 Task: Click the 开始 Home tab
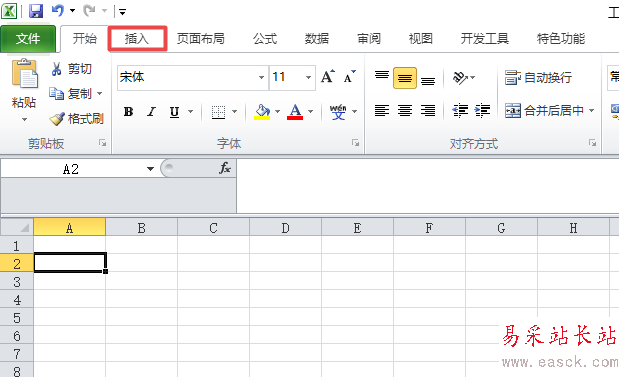tap(84, 39)
